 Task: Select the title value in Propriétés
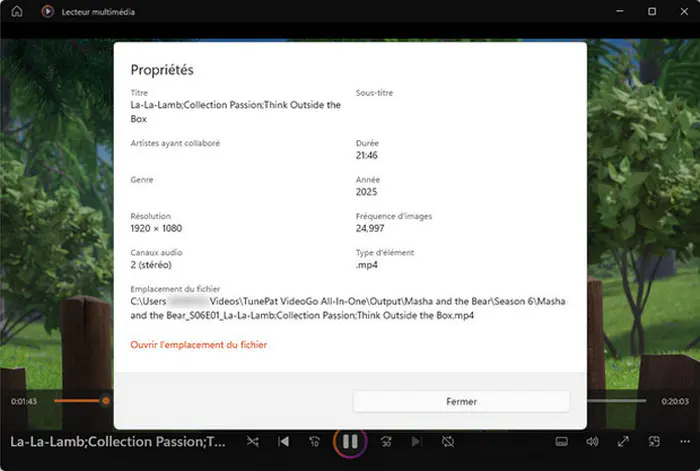click(x=236, y=112)
